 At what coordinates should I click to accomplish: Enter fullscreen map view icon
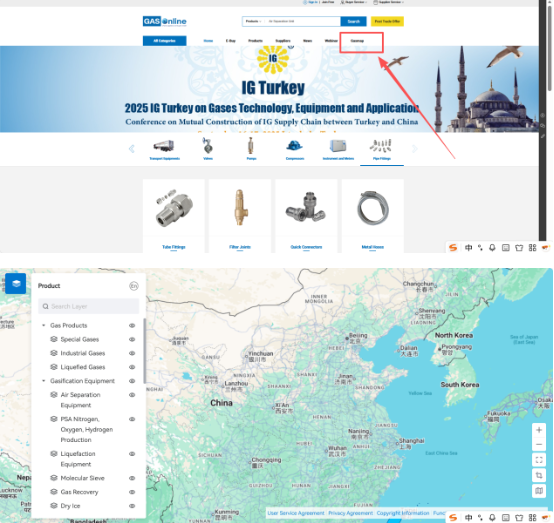point(539,460)
